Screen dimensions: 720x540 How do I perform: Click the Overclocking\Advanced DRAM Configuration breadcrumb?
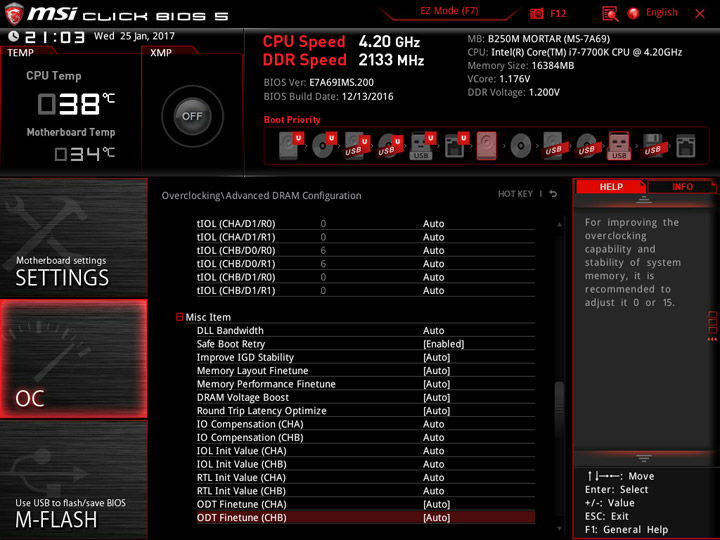click(261, 196)
